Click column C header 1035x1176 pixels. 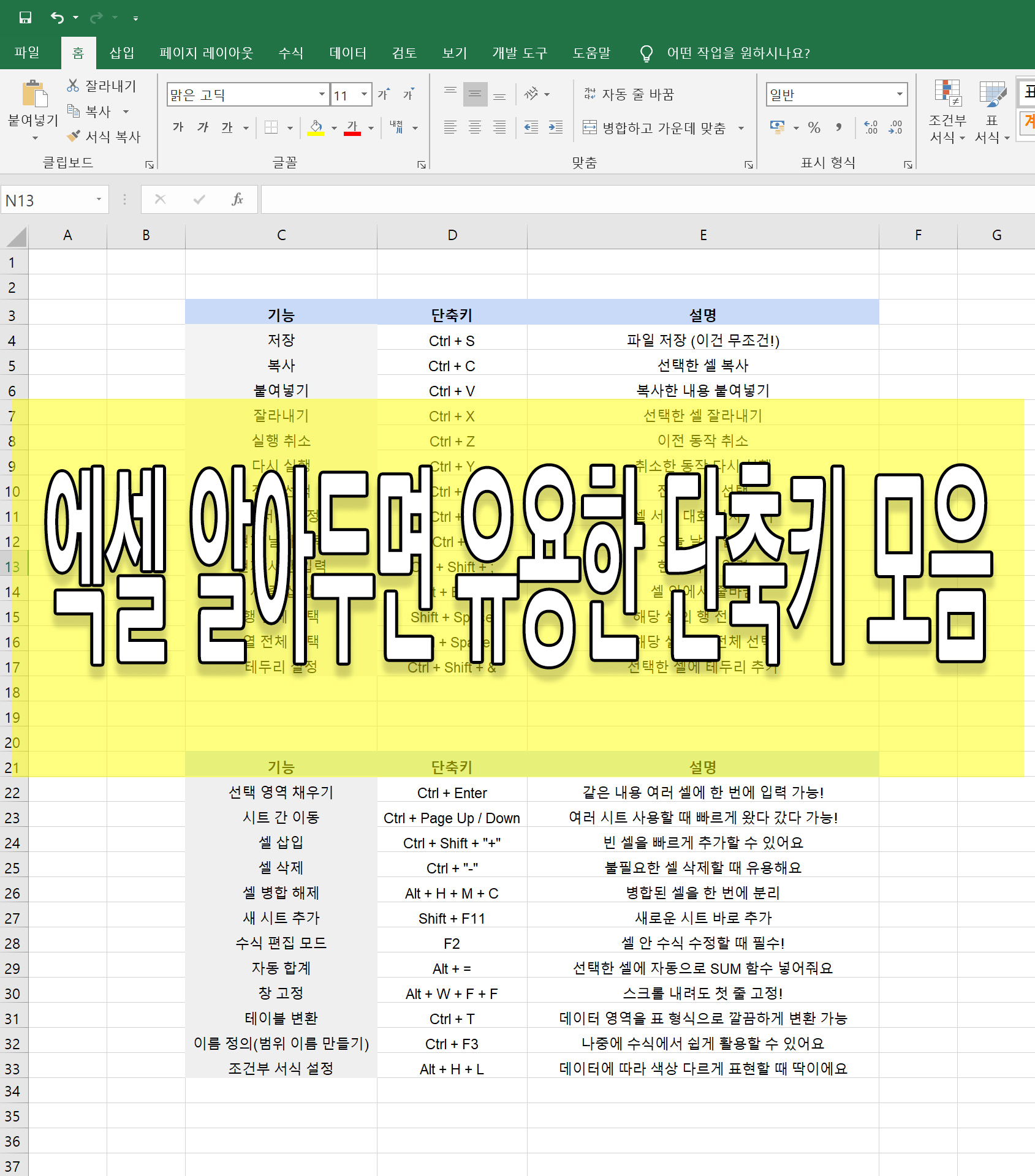[x=281, y=235]
